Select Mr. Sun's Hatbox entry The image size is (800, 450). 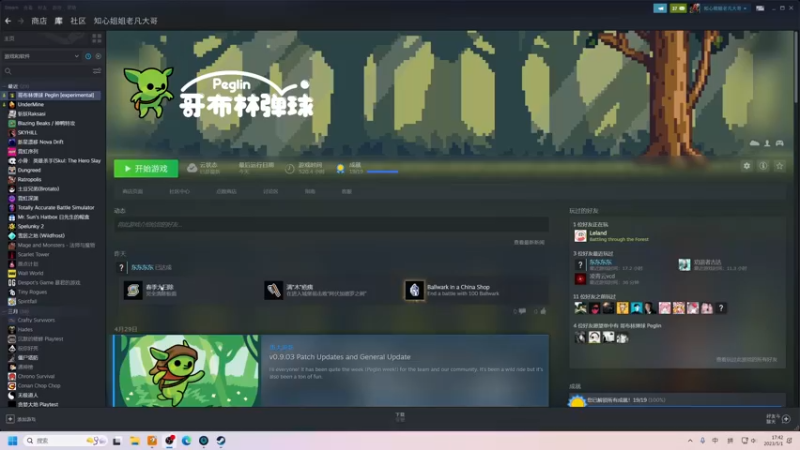point(52,217)
